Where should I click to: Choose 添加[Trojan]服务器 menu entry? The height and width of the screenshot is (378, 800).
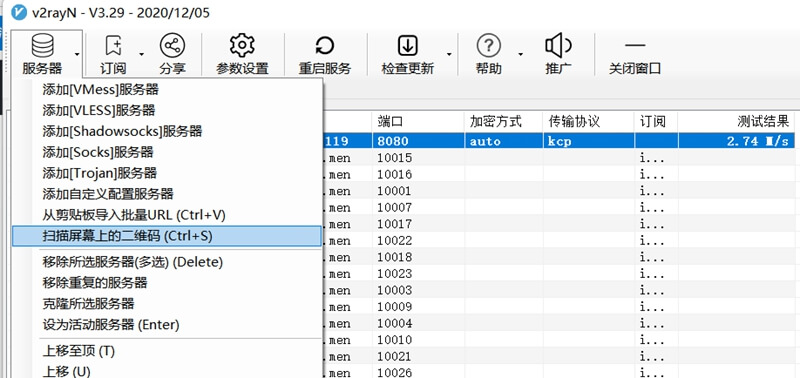point(167,173)
